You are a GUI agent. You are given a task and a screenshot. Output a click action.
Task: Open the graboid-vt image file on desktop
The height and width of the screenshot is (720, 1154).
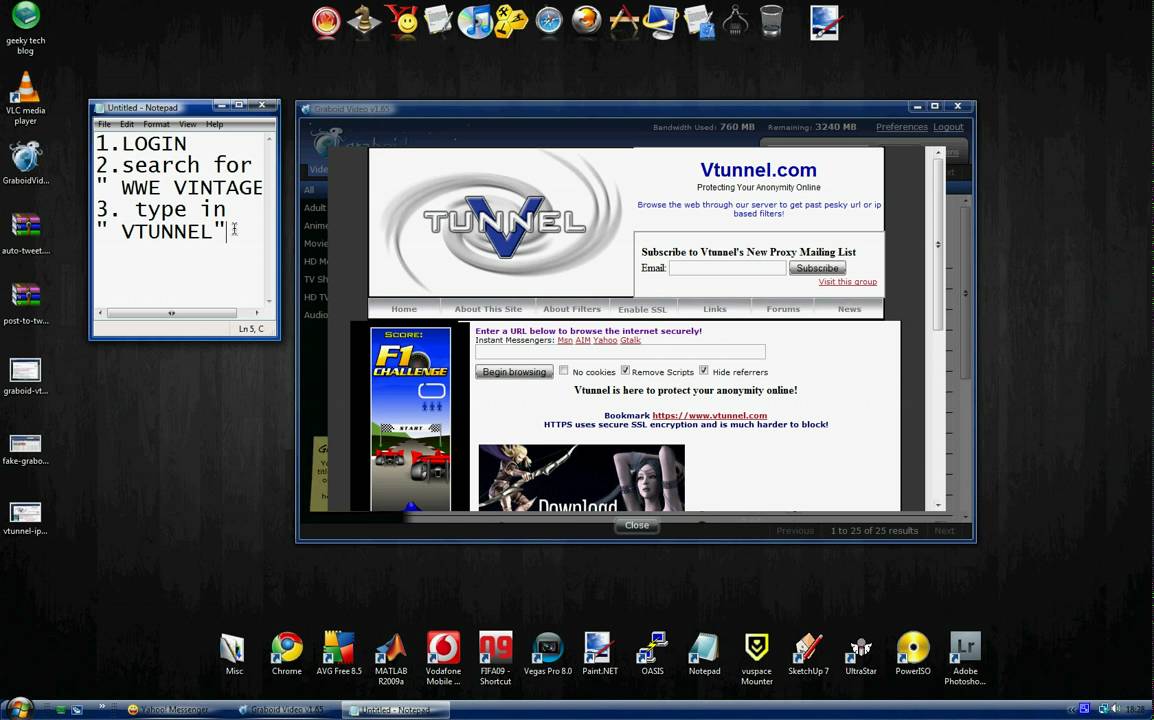(26, 375)
